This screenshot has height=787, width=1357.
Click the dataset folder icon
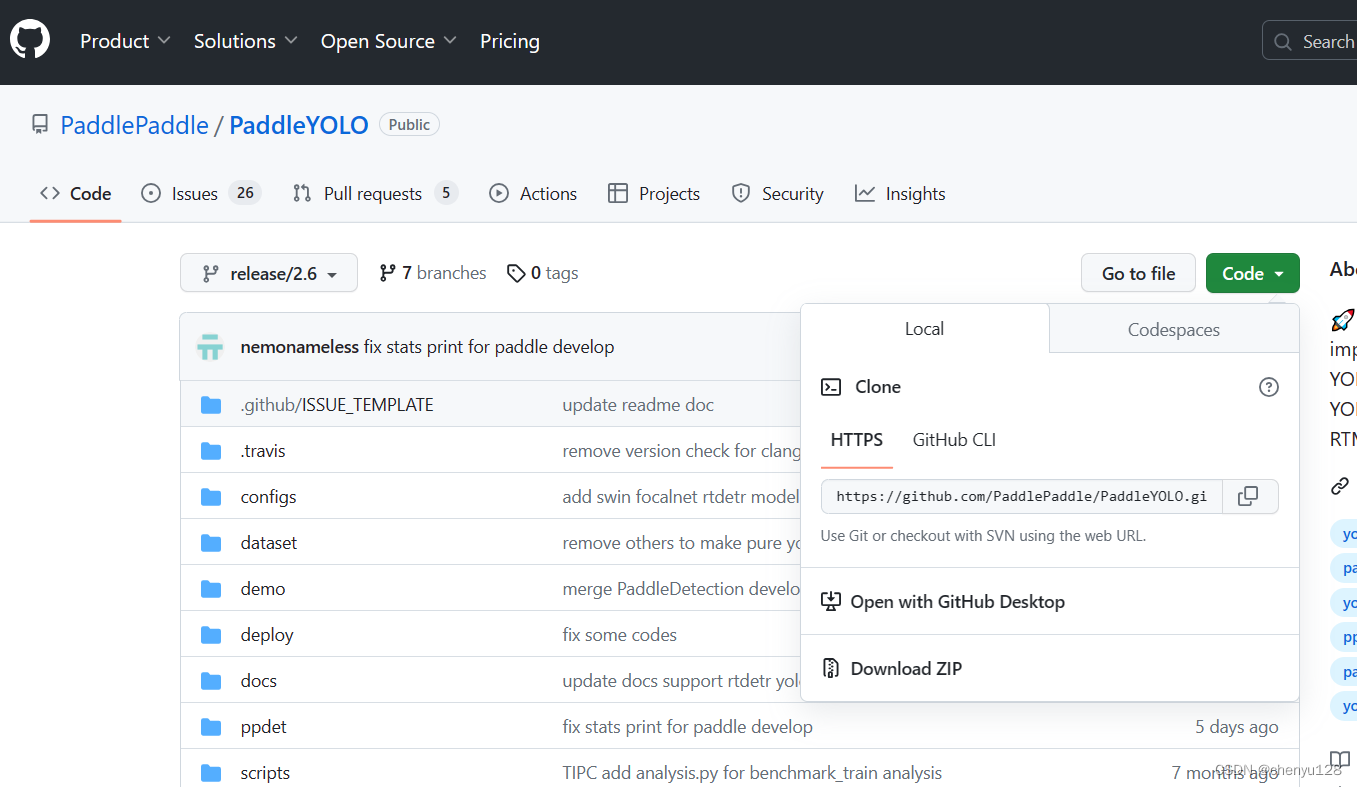point(211,543)
